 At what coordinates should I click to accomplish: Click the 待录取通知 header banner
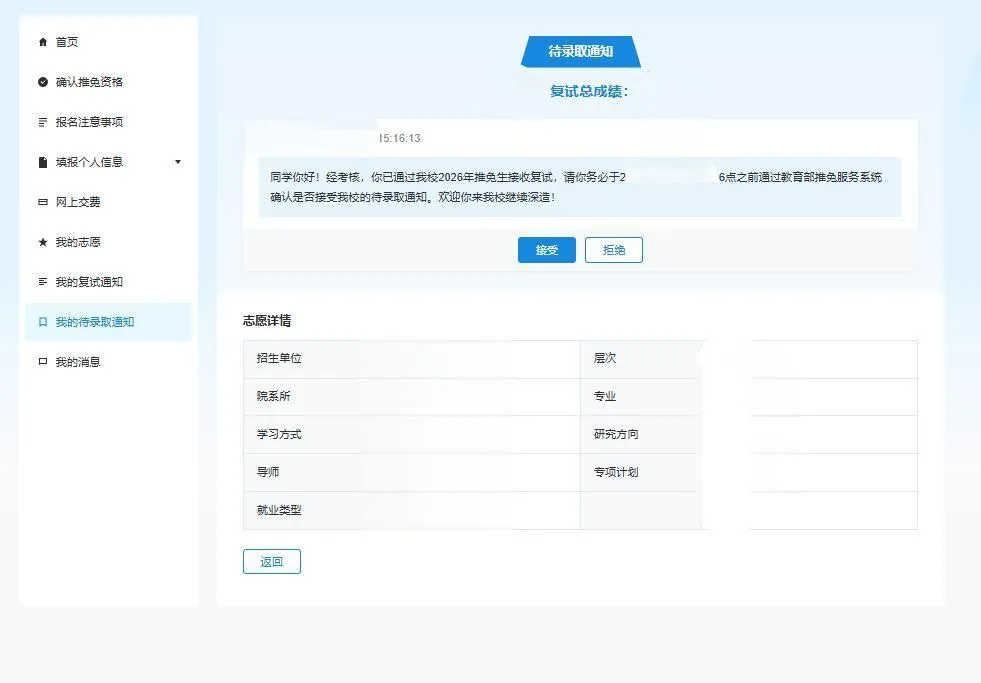click(581, 51)
